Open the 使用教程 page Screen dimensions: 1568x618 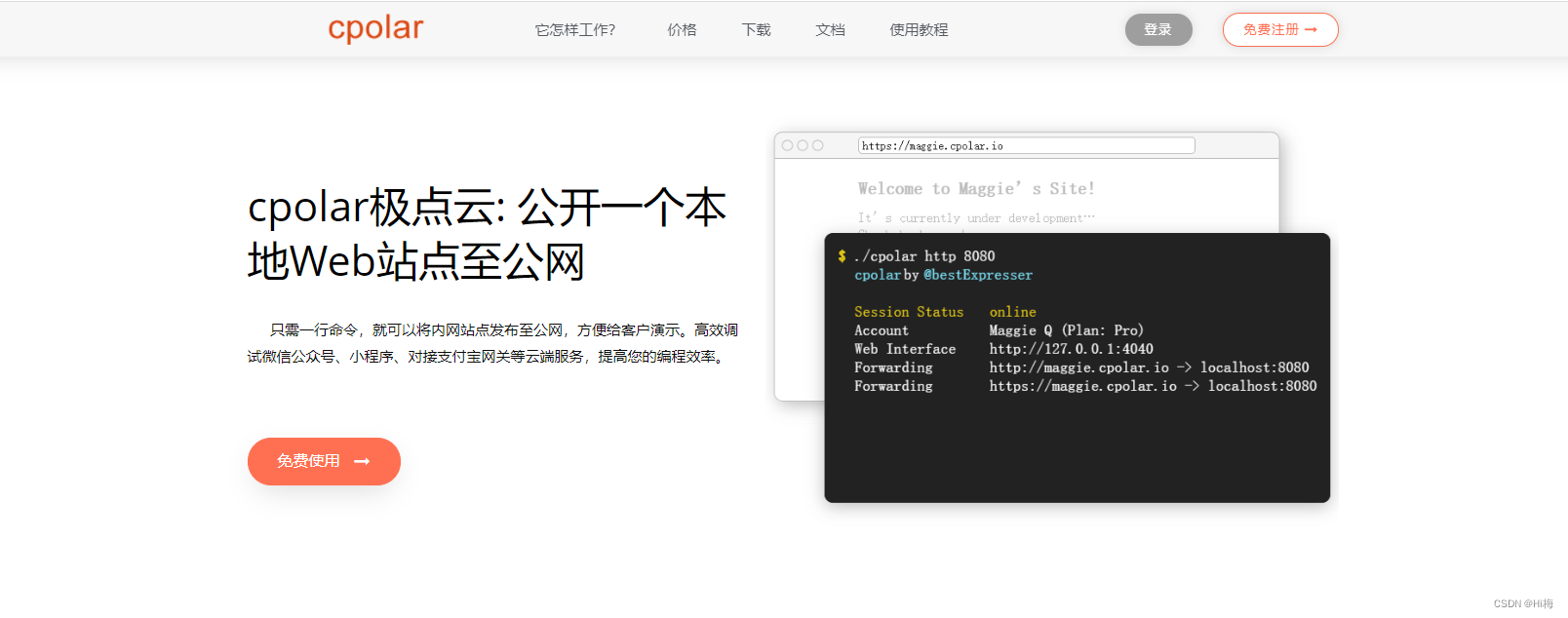[919, 30]
